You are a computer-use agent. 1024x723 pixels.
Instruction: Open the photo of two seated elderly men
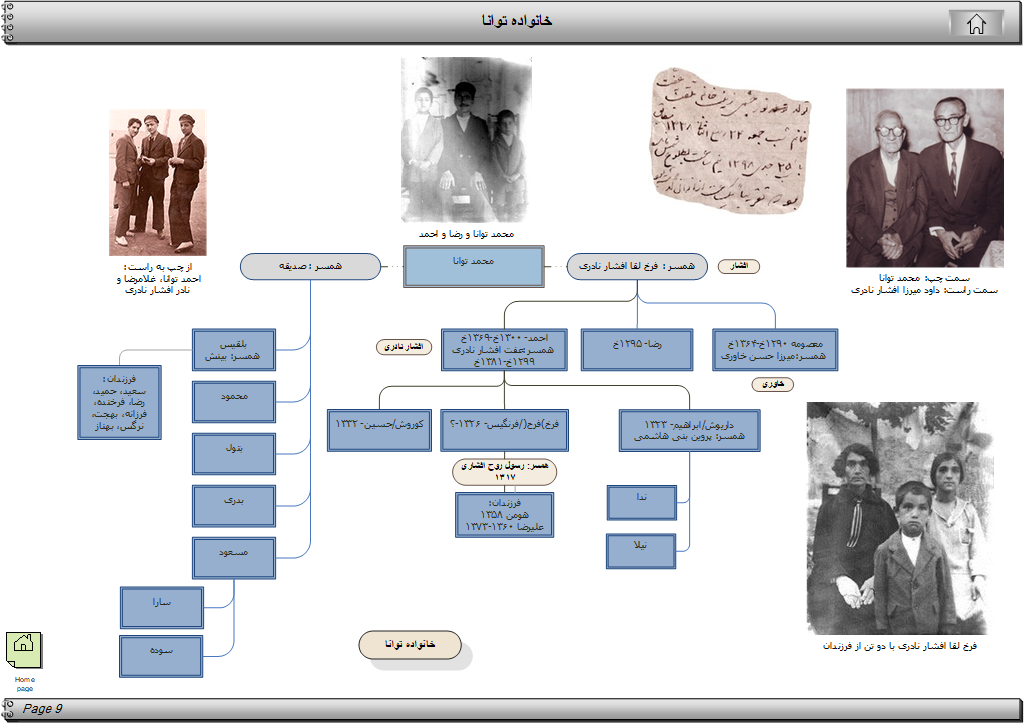click(x=924, y=177)
